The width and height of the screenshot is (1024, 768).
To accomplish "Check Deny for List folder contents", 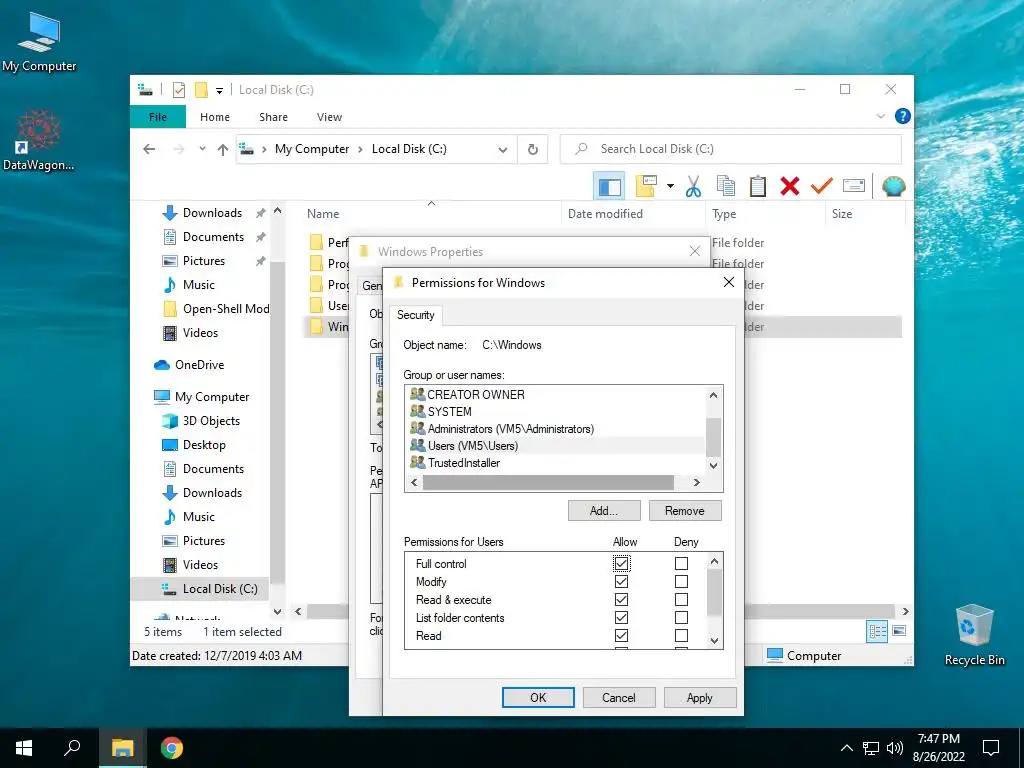I will click(x=681, y=618).
